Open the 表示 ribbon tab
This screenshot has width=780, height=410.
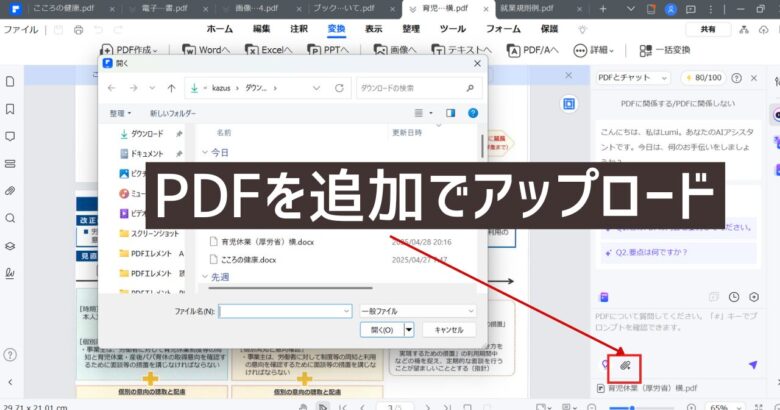coord(374,29)
